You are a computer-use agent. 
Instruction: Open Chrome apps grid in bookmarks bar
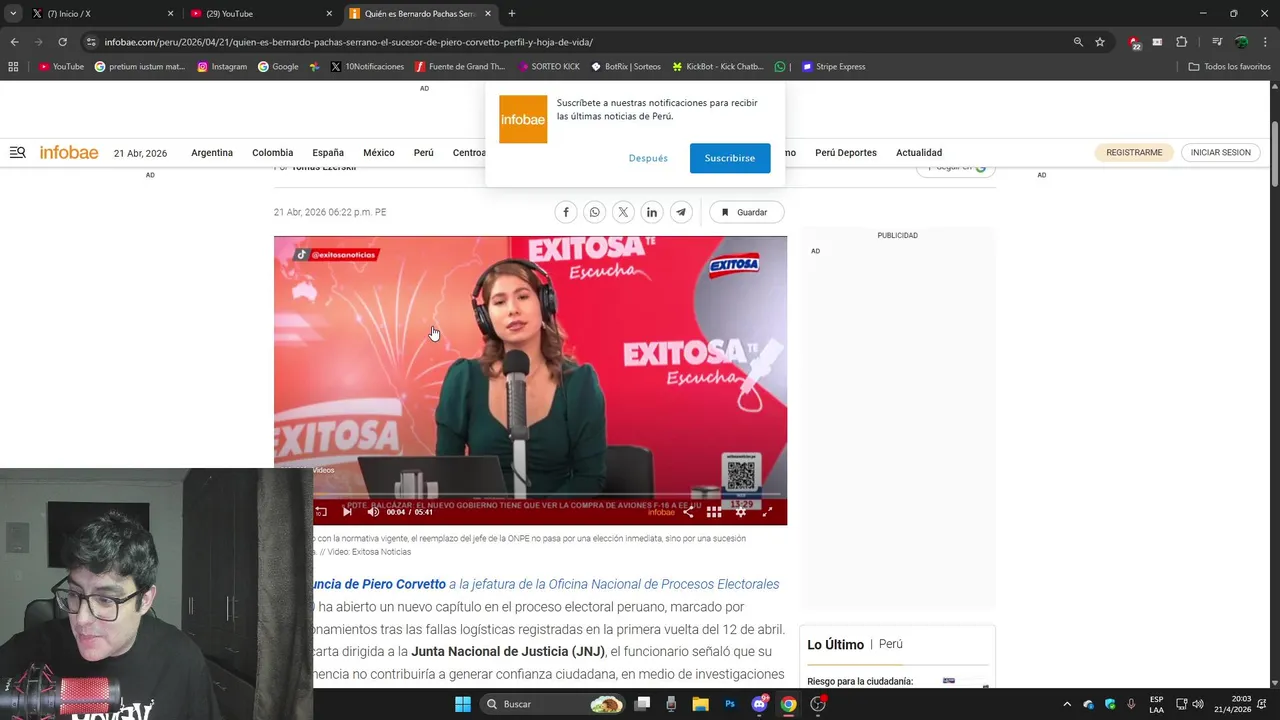pyautogui.click(x=13, y=66)
